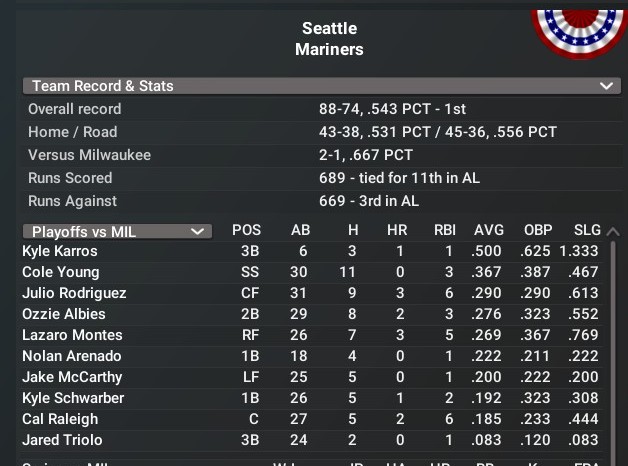
Task: Click on Jake McCarthy's name
Action: pos(72,377)
